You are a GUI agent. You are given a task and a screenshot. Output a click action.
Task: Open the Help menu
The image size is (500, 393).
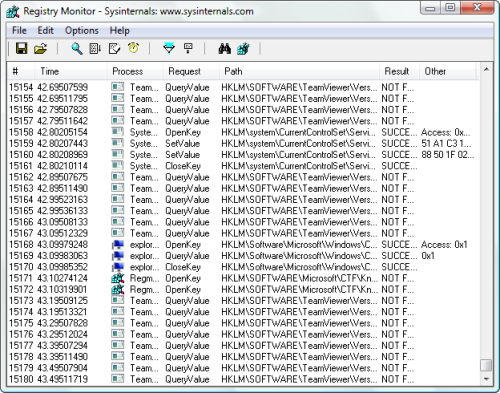[x=120, y=31]
